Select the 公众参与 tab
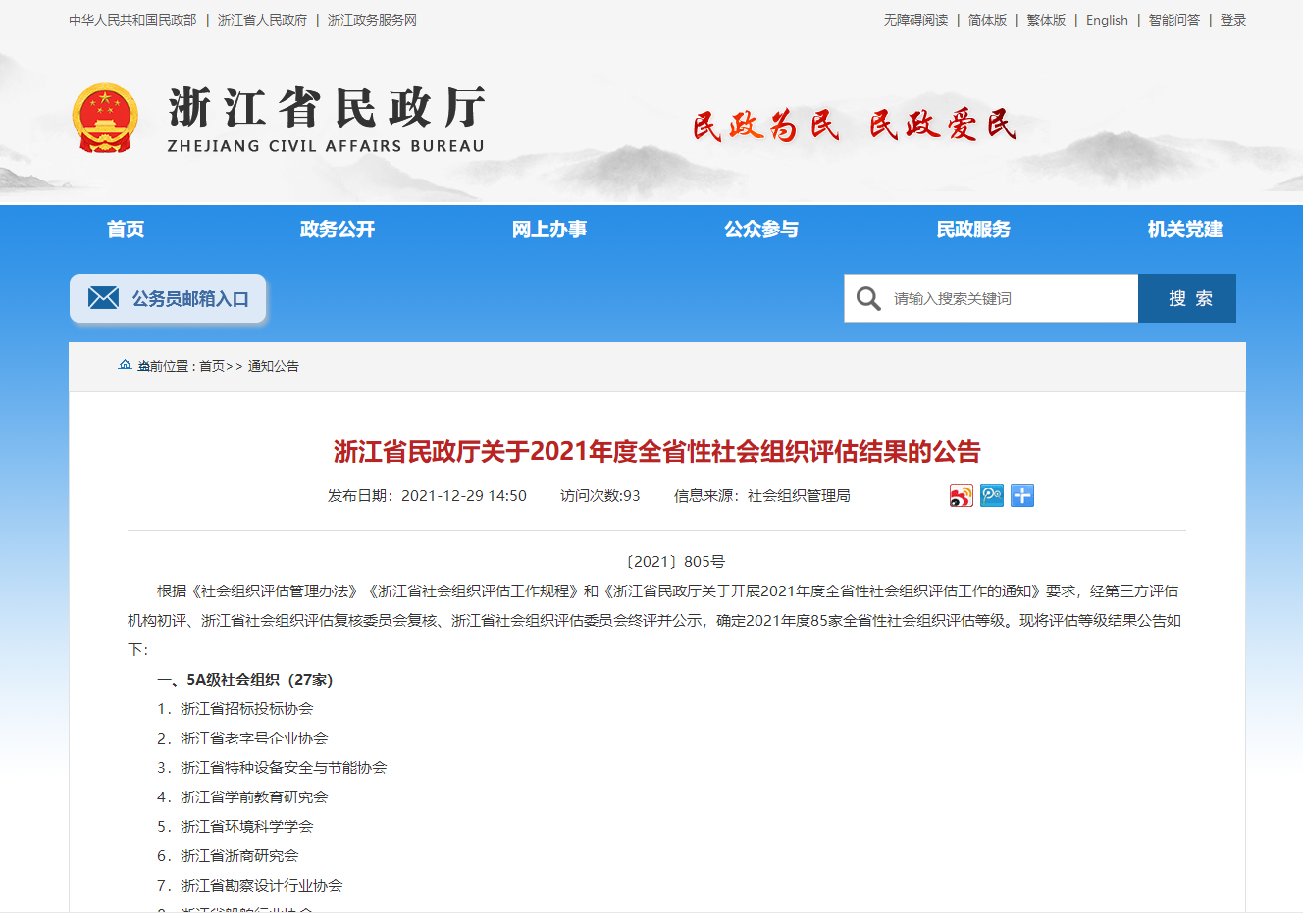 [x=762, y=229]
